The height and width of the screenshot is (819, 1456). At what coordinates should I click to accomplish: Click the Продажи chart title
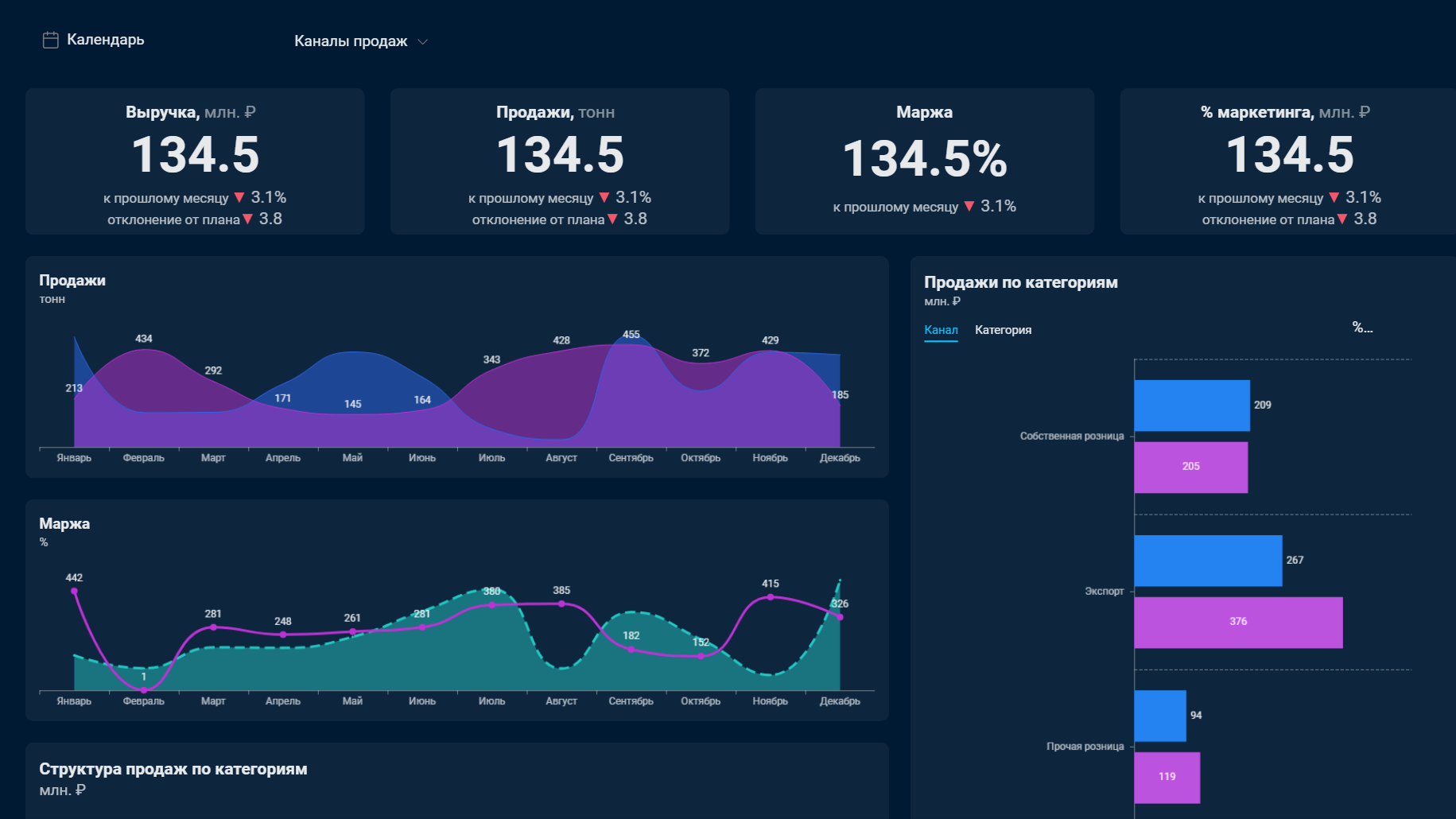click(72, 281)
